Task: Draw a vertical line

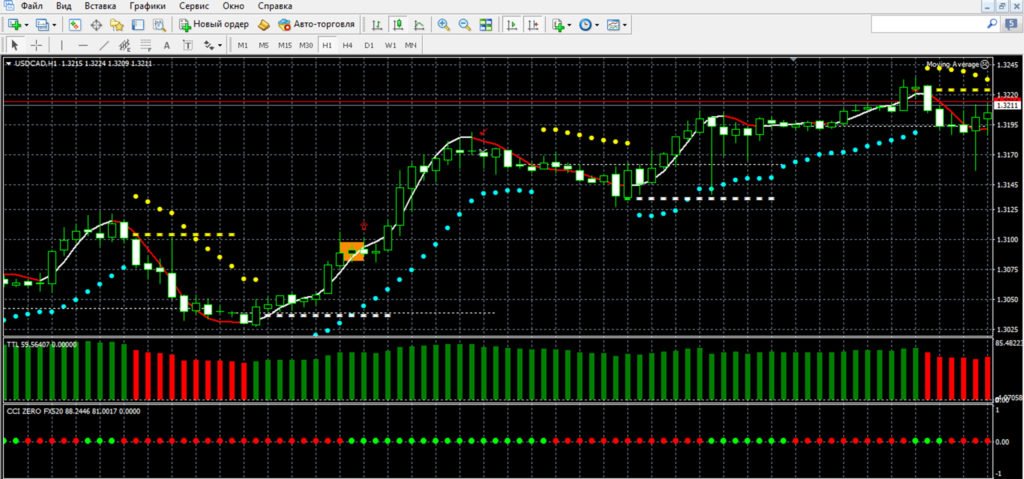Action: click(61, 45)
